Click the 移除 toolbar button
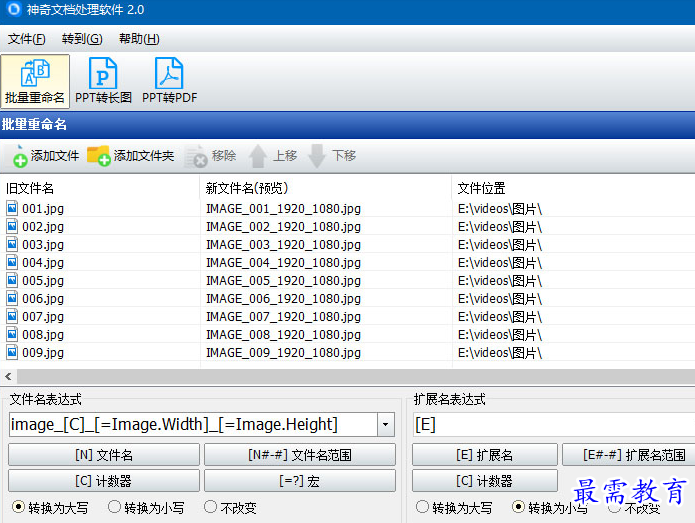 210,156
